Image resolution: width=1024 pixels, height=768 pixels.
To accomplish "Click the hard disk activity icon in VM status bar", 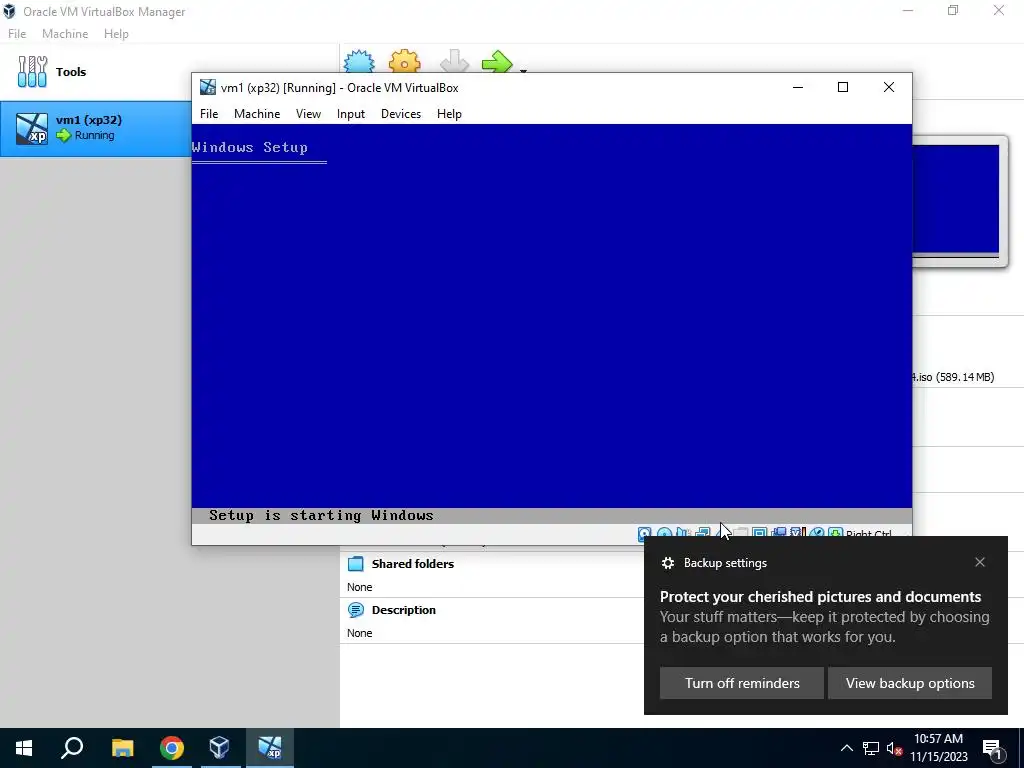I will [645, 534].
